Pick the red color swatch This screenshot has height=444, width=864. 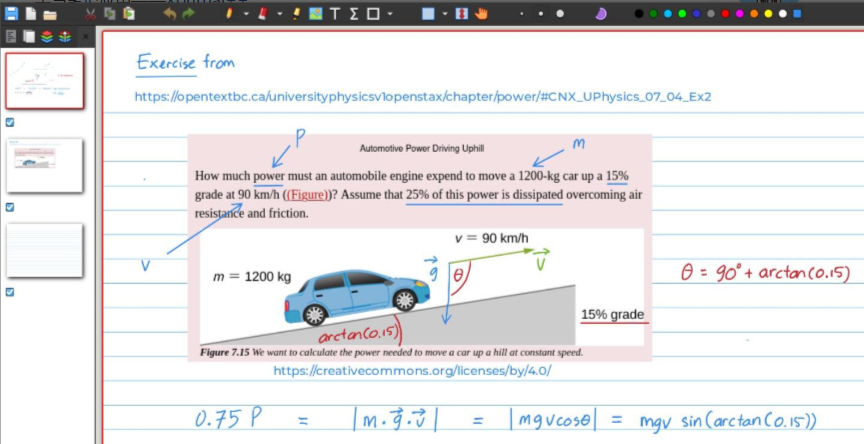[x=725, y=14]
